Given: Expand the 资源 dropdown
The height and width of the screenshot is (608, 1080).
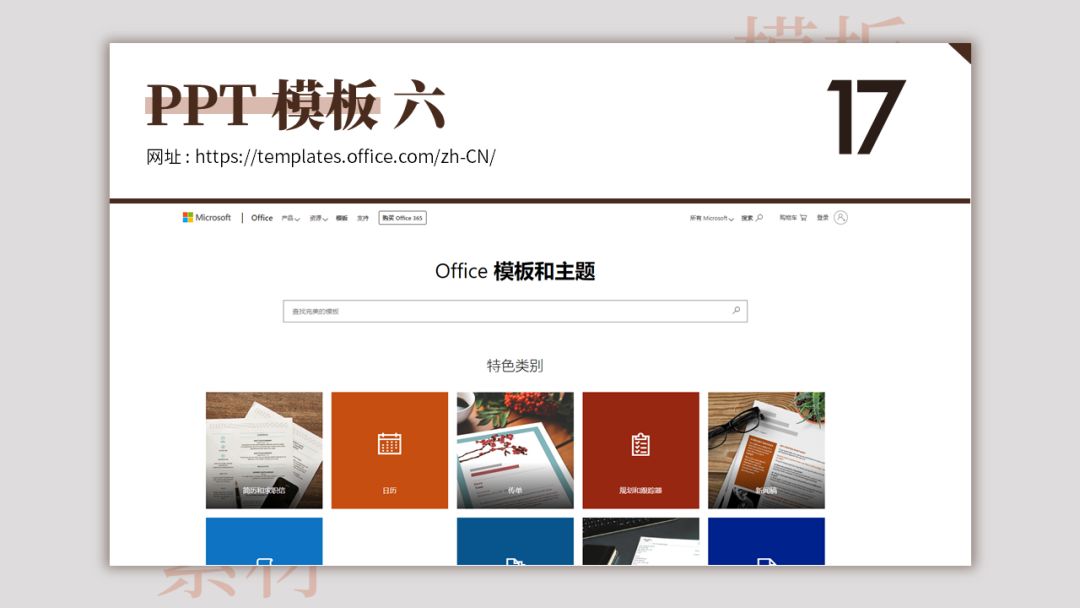Looking at the screenshot, I should point(318,217).
